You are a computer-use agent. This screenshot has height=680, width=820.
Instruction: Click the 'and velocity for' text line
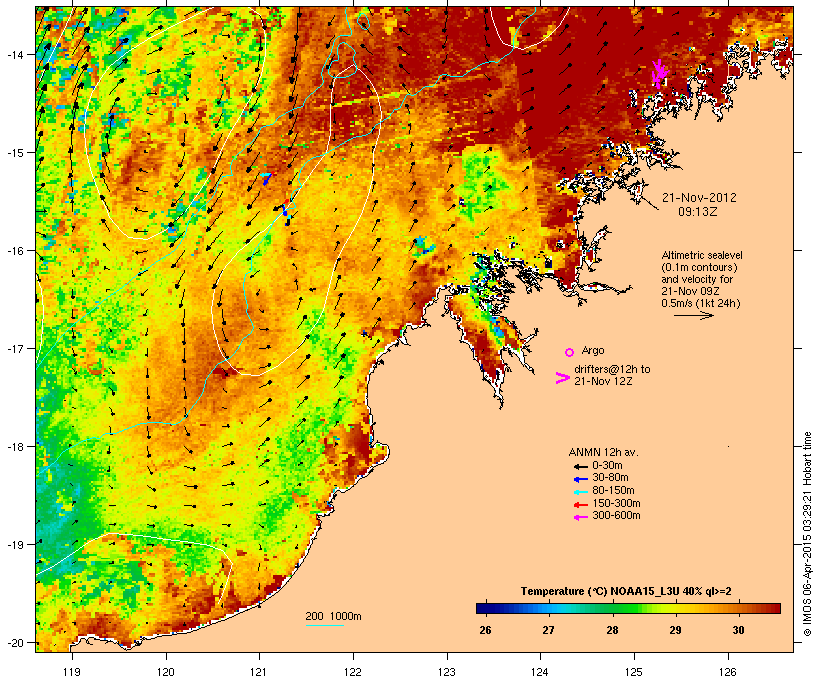(697, 279)
